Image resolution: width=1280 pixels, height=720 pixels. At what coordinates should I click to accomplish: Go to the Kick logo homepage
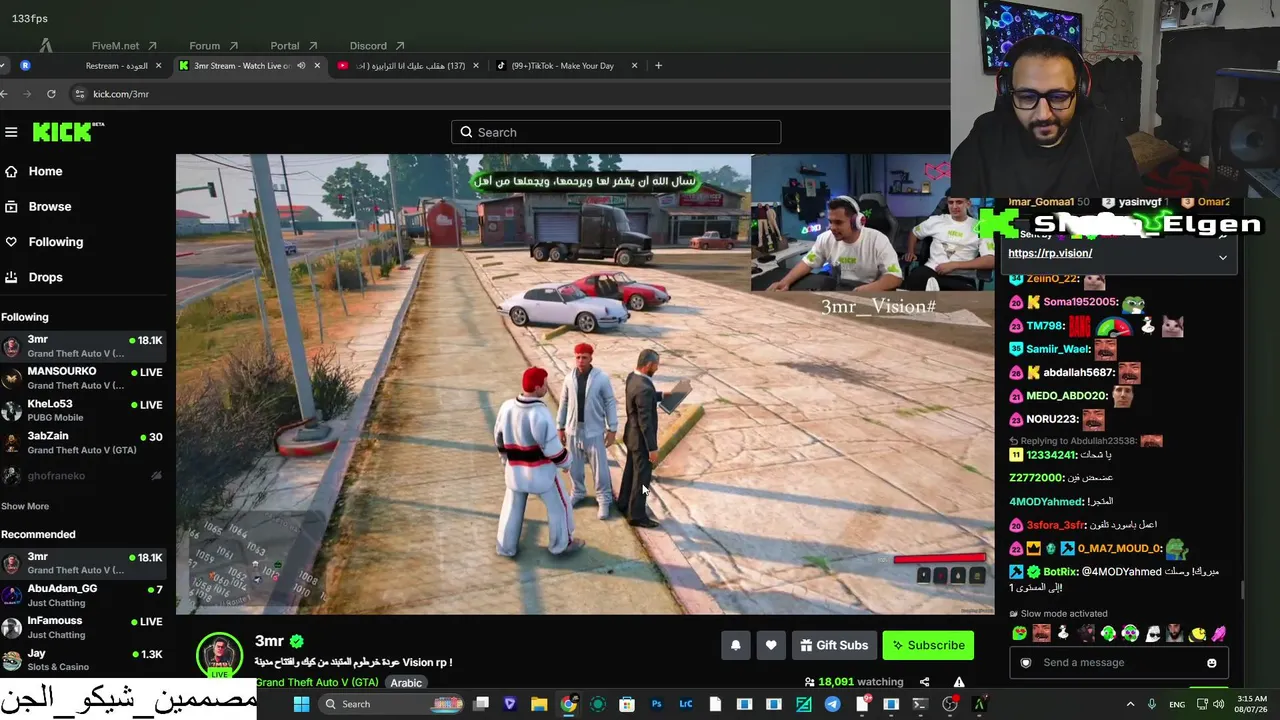(x=68, y=132)
